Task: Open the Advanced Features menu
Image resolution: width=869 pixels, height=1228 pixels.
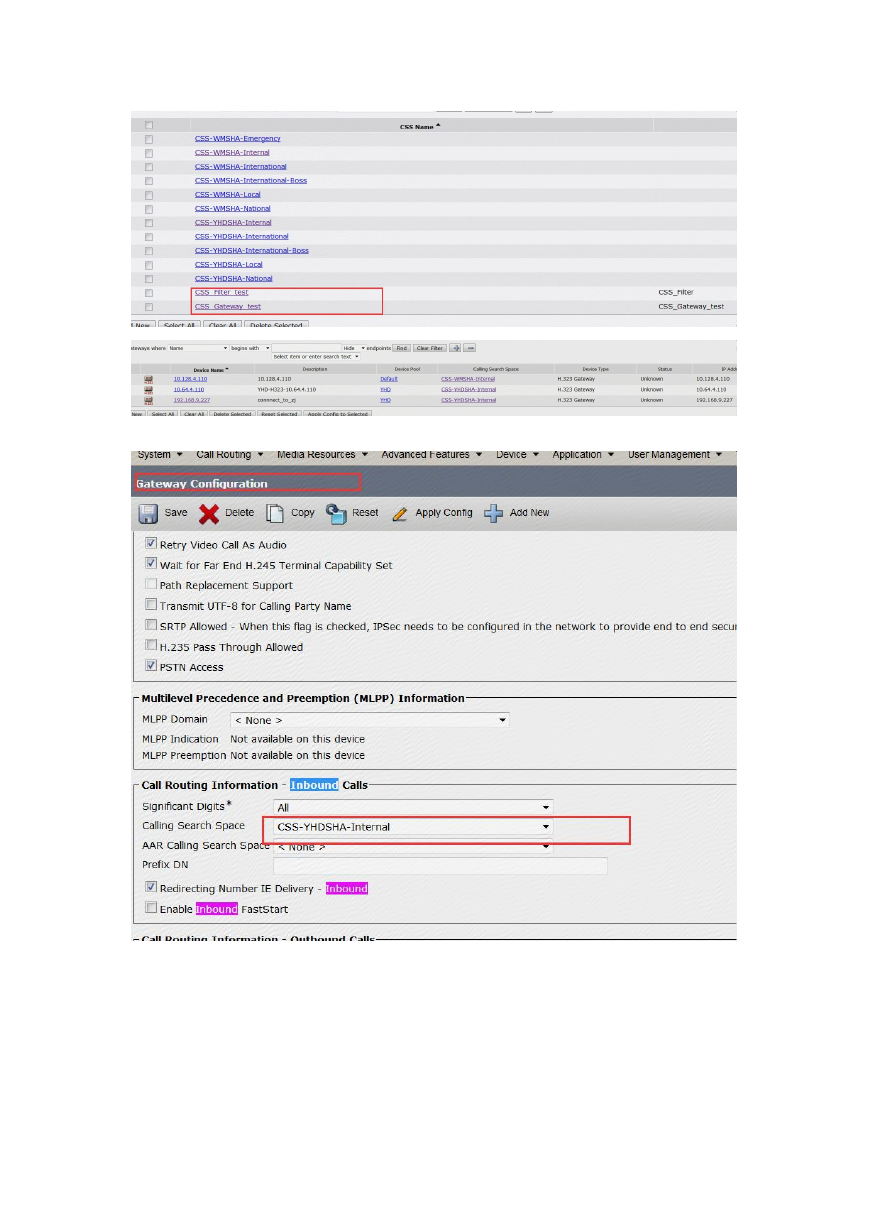Action: tap(431, 454)
